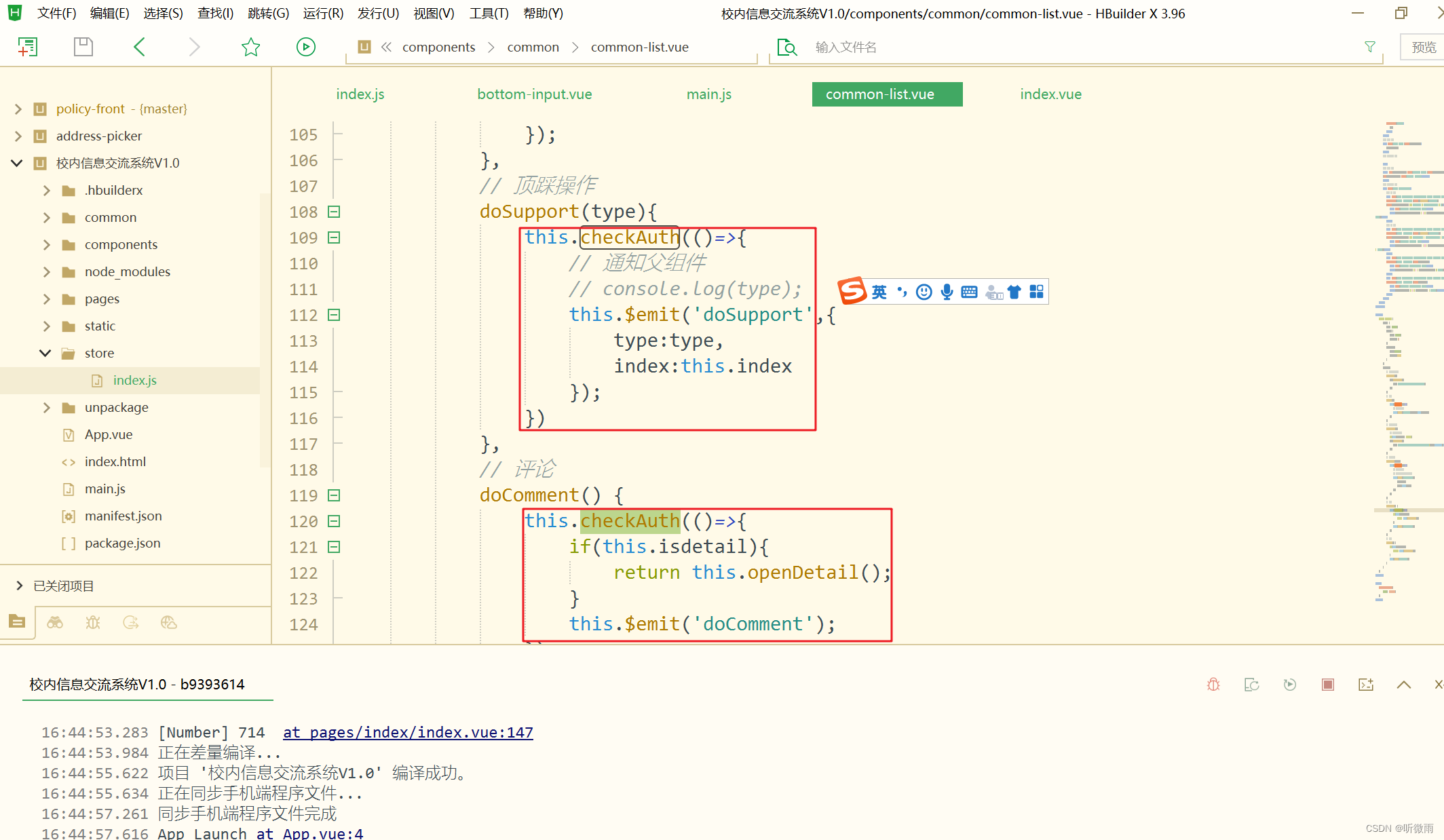Select the console tab 校内信息交流系统V1.0 - b9393614

[x=136, y=685]
